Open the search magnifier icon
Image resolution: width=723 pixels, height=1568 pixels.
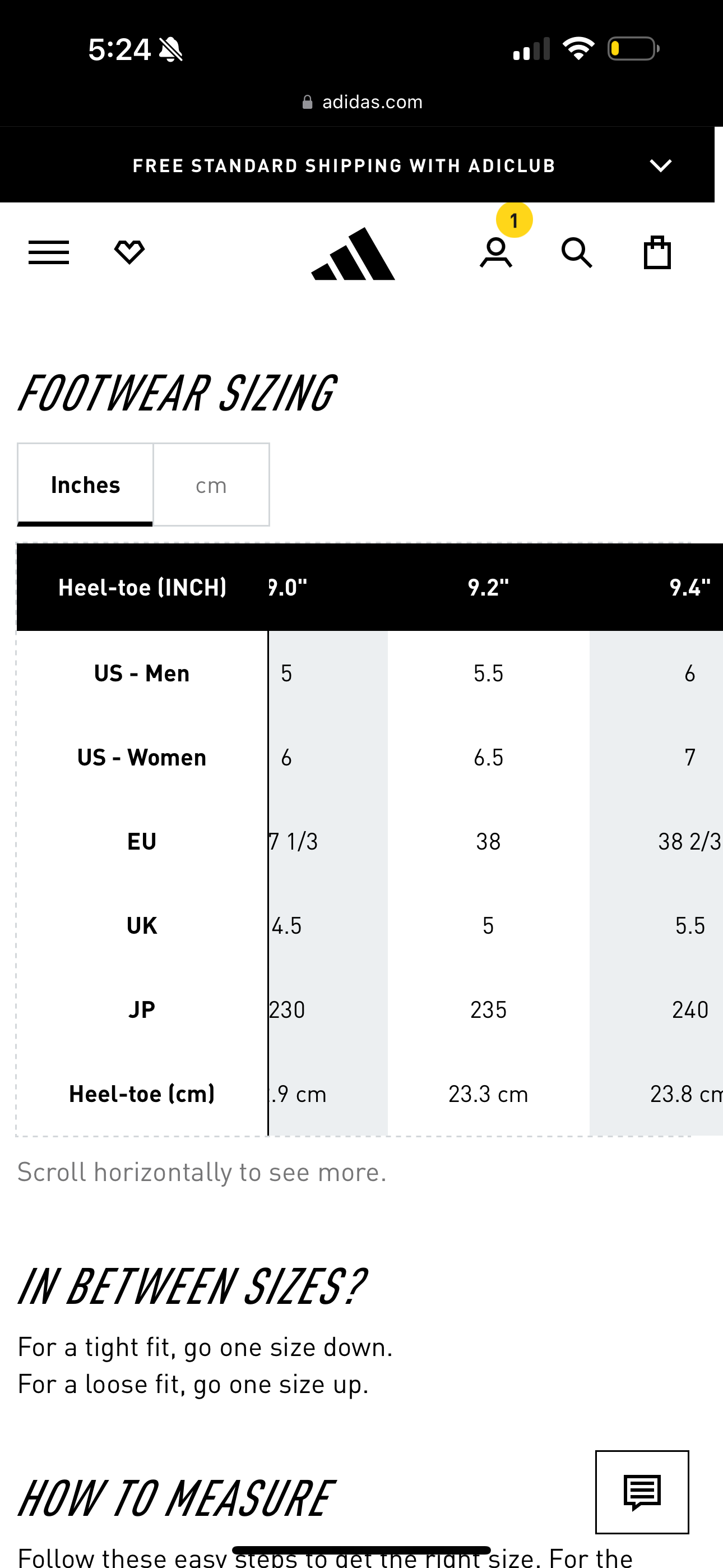click(576, 252)
